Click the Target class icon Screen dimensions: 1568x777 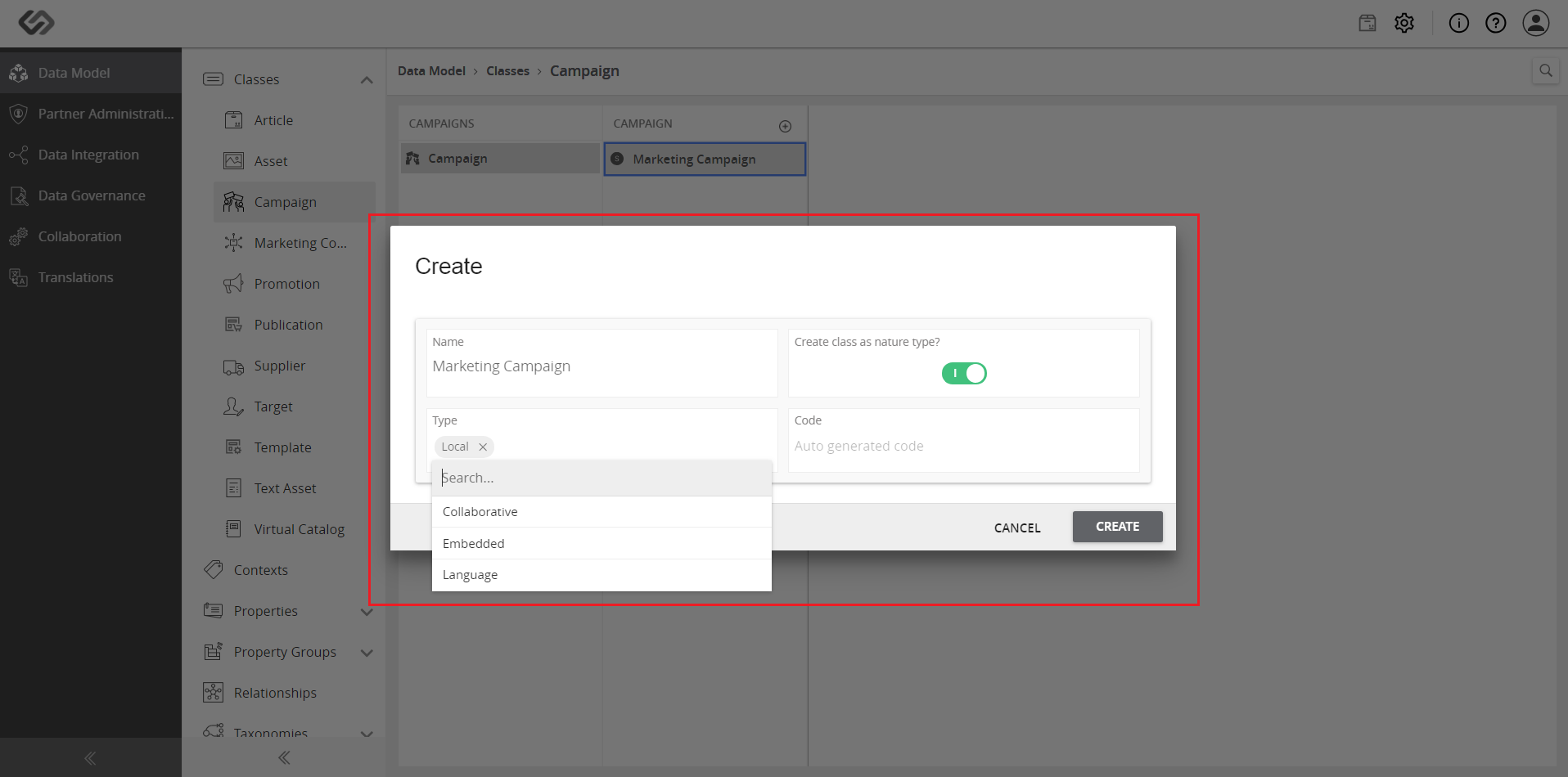233,406
